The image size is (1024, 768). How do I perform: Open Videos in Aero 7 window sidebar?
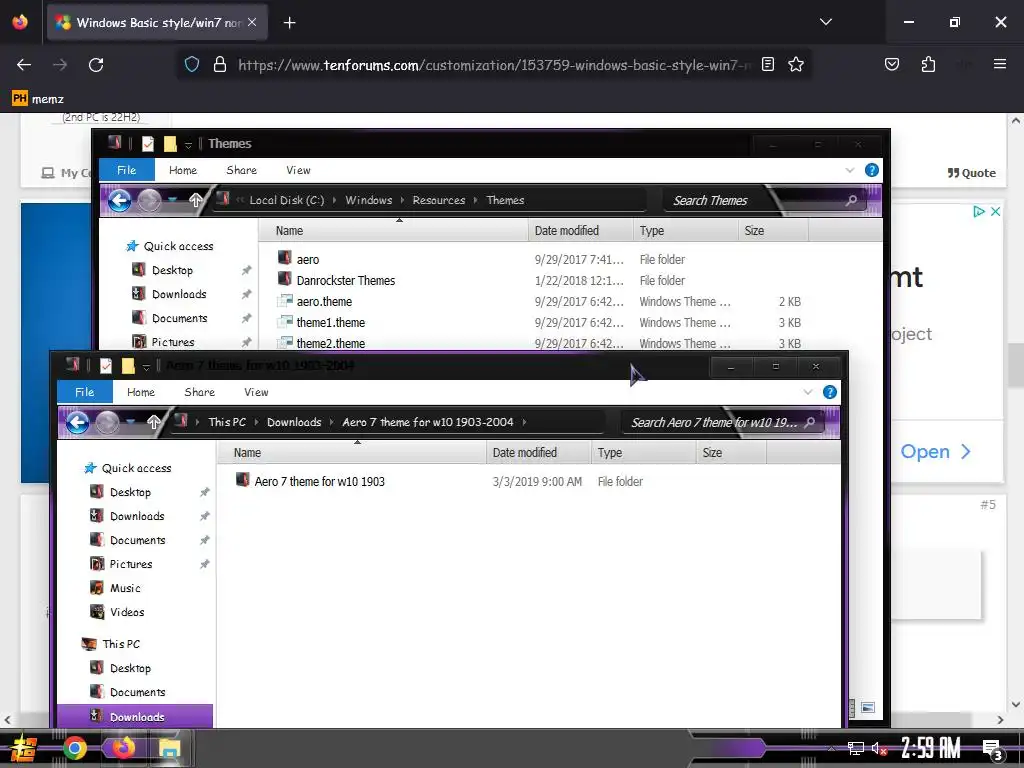click(x=127, y=612)
